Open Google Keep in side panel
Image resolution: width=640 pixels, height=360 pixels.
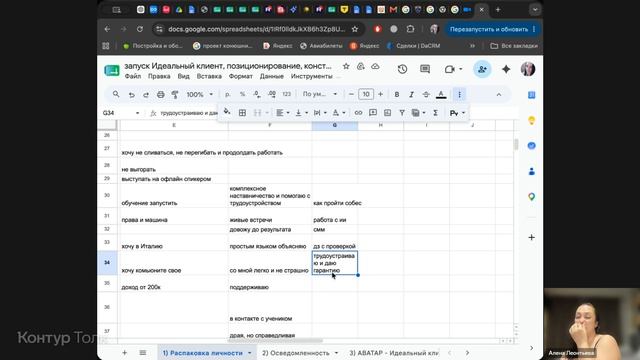[531, 120]
